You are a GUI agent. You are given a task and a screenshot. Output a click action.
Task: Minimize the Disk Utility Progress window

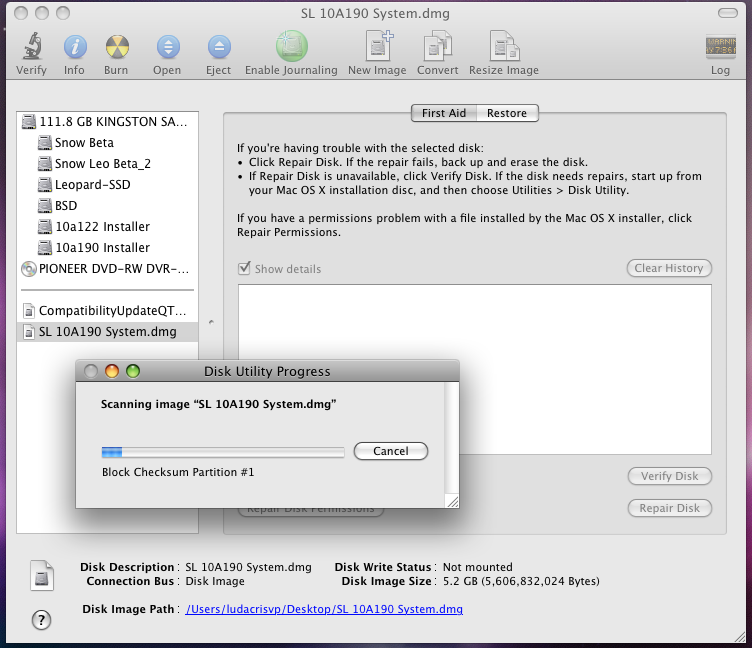tap(112, 371)
